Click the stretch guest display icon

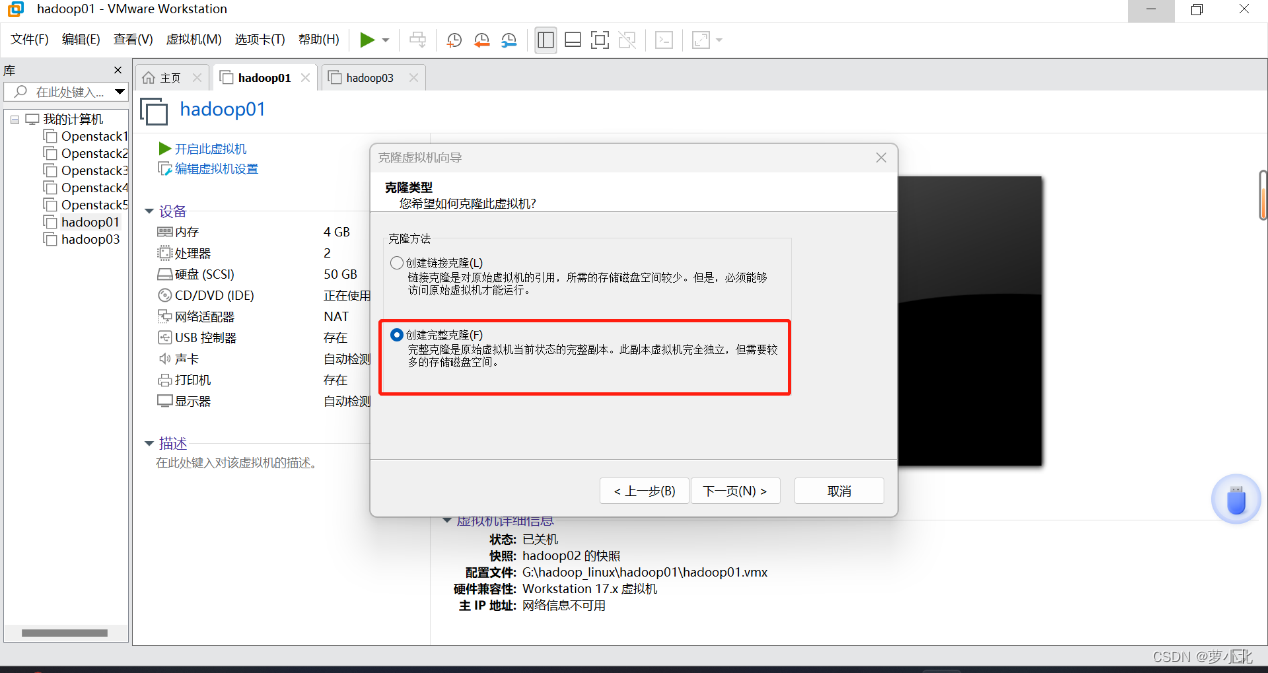700,40
